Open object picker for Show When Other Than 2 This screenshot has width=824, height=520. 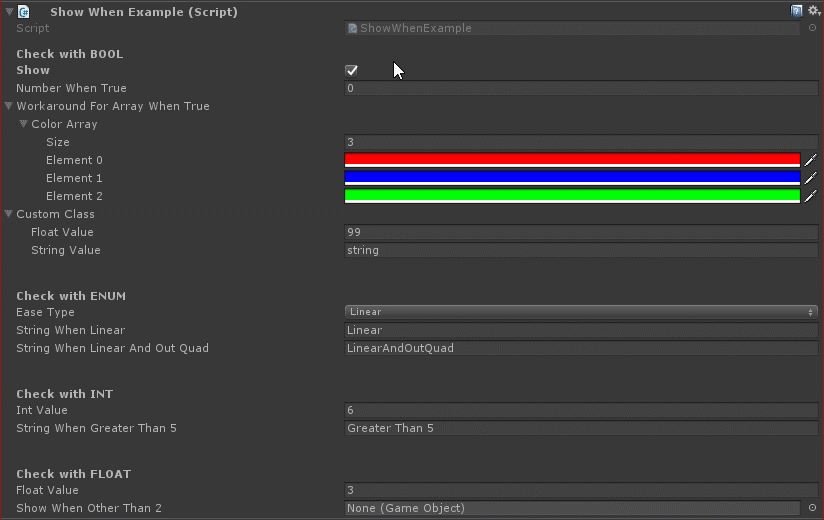812,508
